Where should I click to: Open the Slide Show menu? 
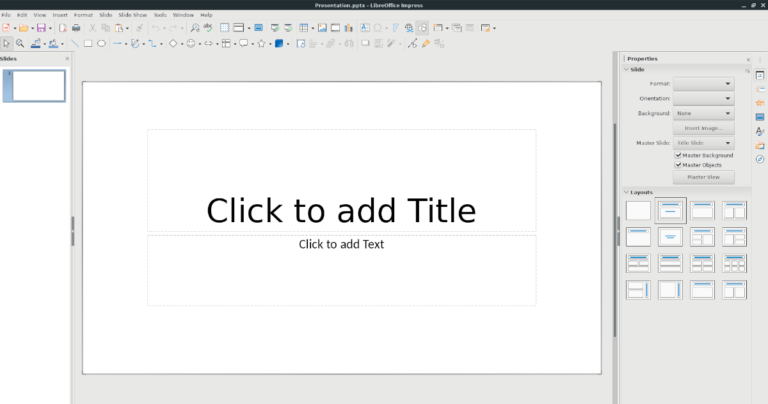pos(132,15)
